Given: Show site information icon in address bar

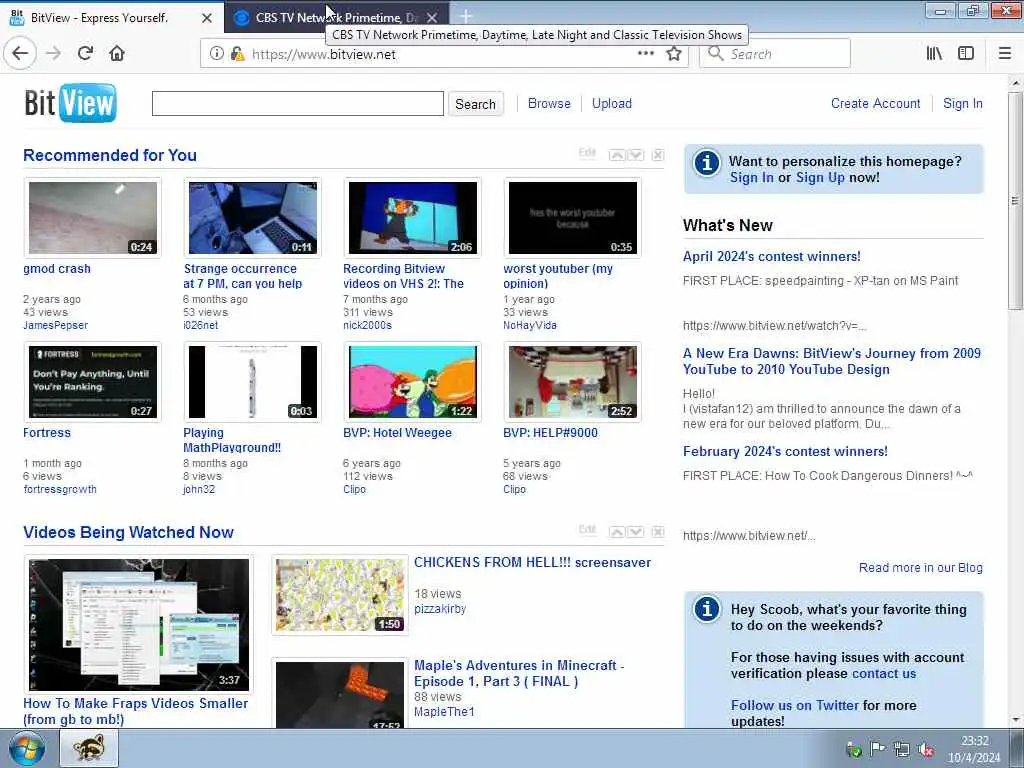Looking at the screenshot, I should click(x=216, y=54).
